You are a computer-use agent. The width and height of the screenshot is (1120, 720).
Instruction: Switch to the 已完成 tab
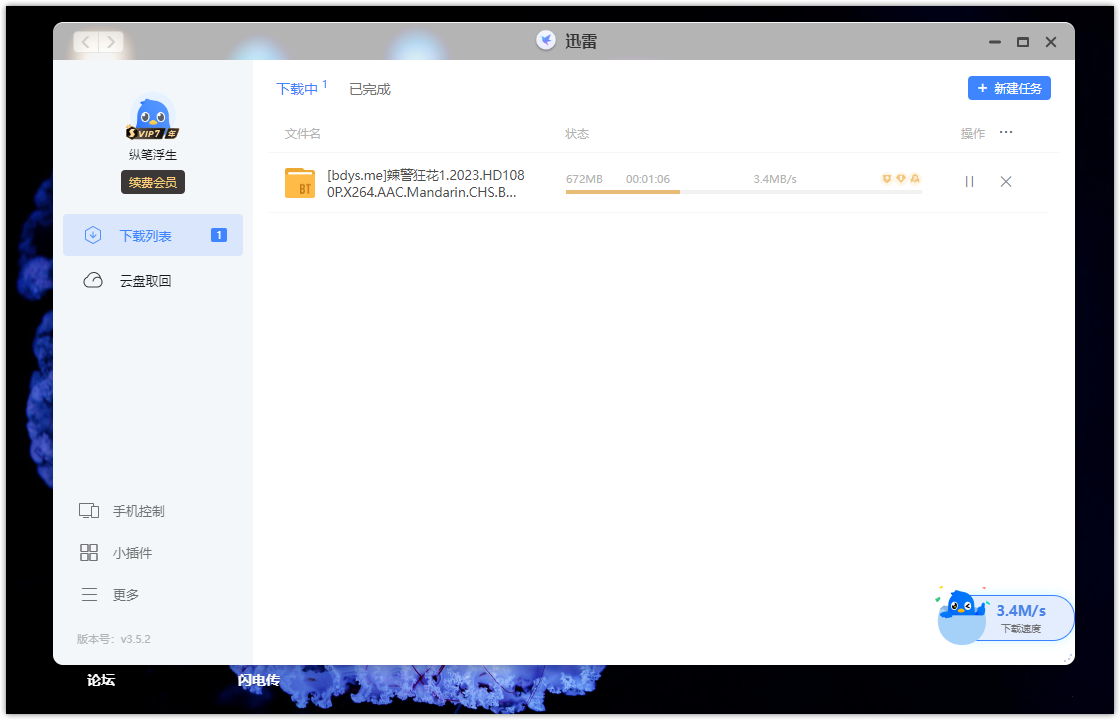click(x=369, y=89)
